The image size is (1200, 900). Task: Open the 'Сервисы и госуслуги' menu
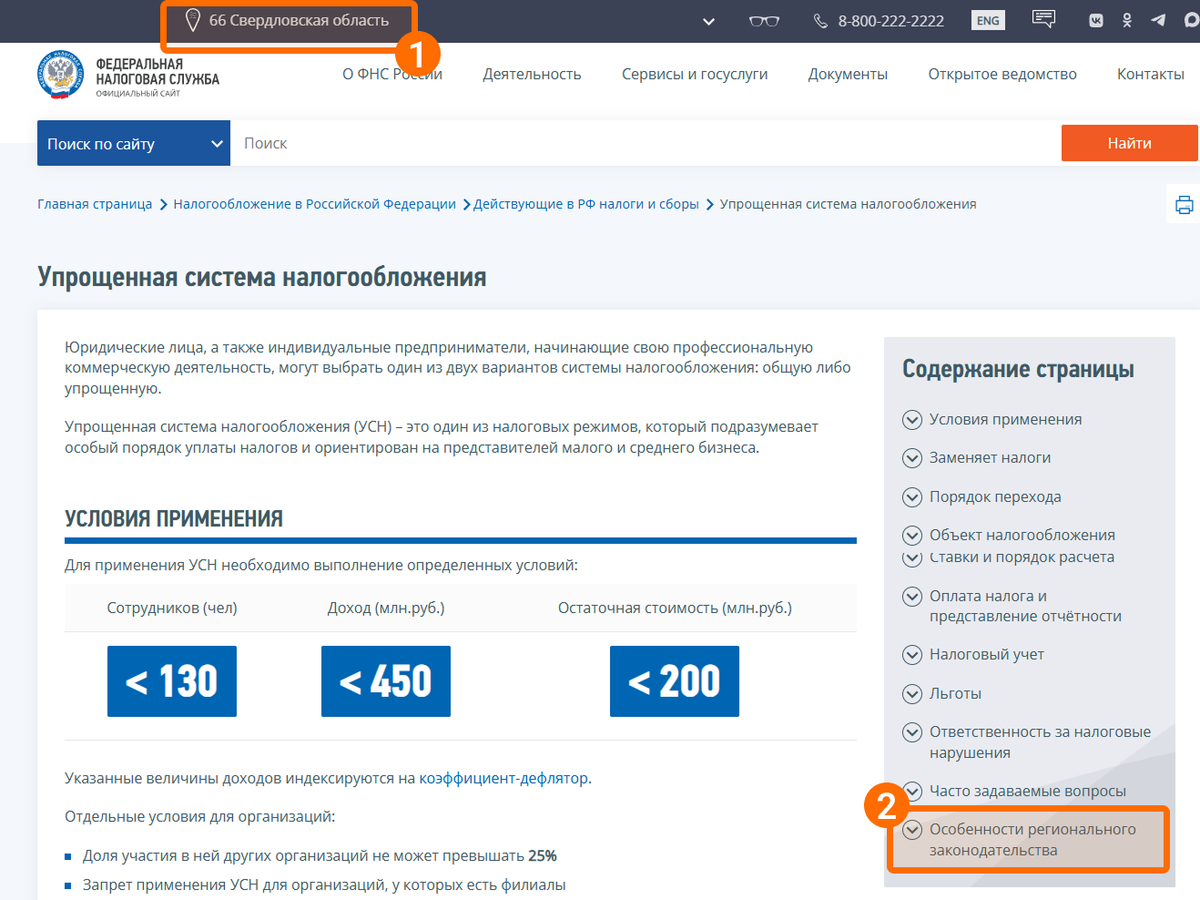tap(694, 73)
